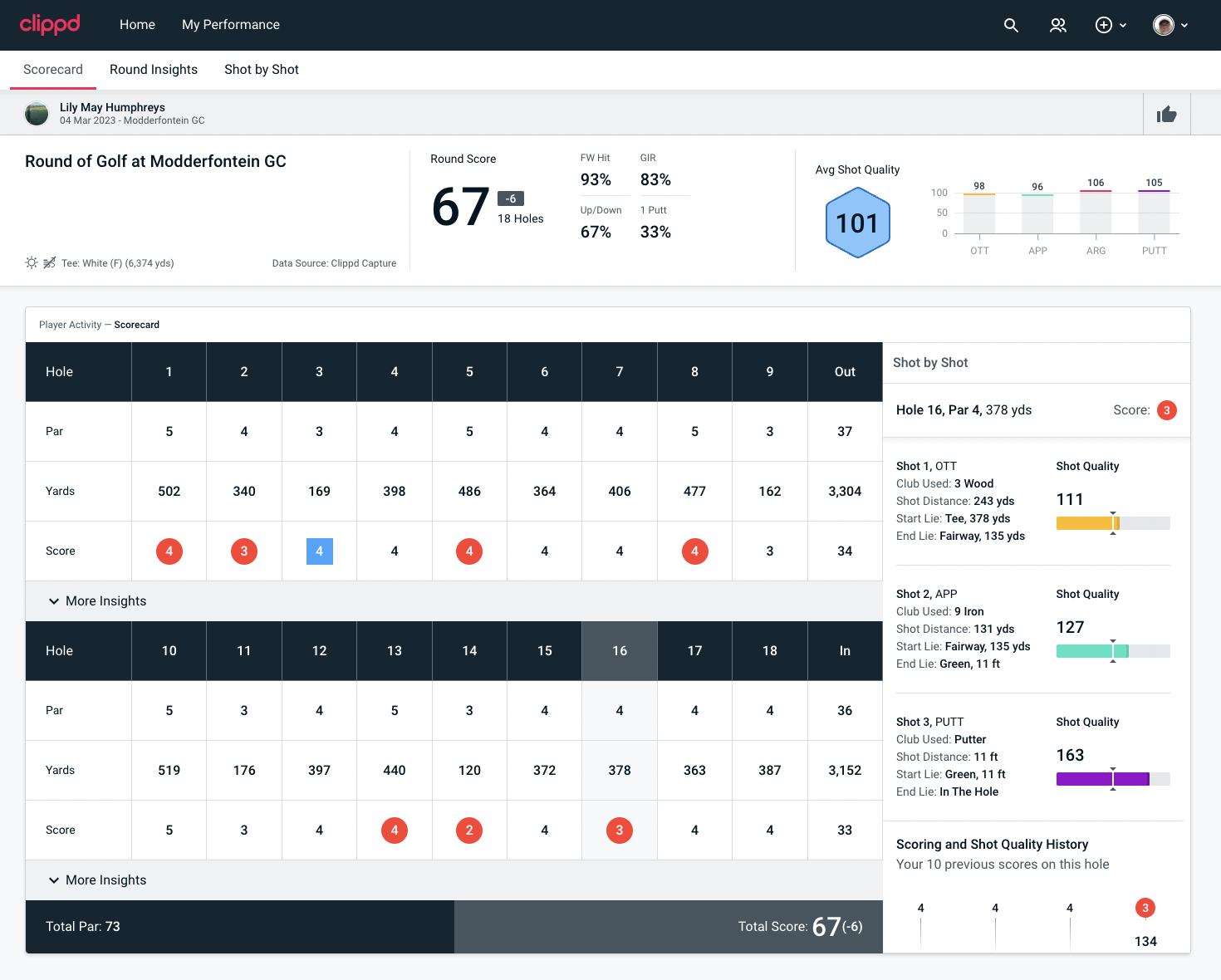Switch to the Round Insights tab

coord(154,70)
